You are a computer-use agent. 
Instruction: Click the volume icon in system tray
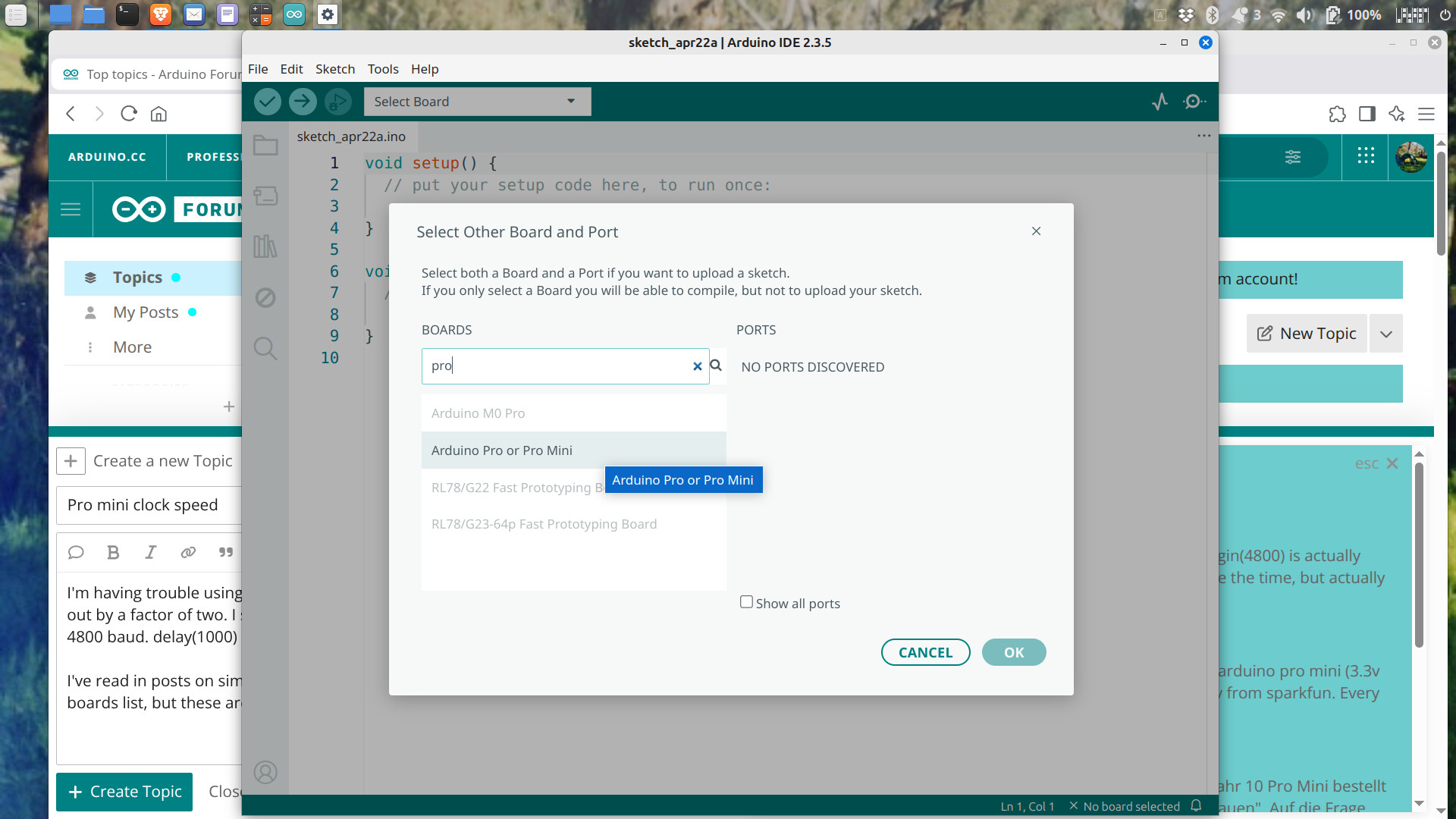click(x=1304, y=15)
